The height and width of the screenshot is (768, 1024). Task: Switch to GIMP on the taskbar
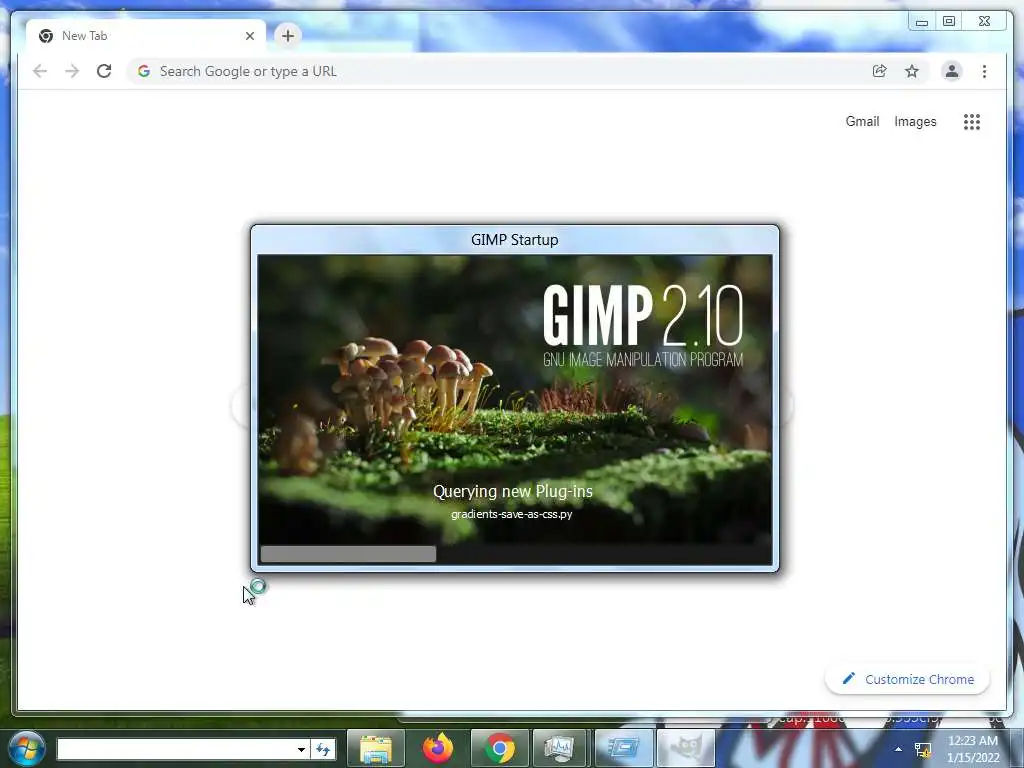686,748
